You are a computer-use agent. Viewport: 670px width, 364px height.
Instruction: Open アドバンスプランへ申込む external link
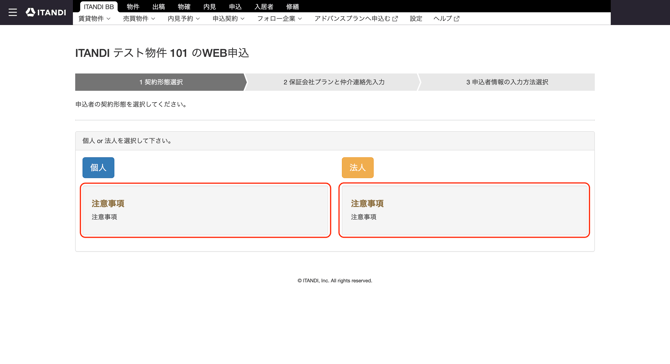[x=356, y=19]
